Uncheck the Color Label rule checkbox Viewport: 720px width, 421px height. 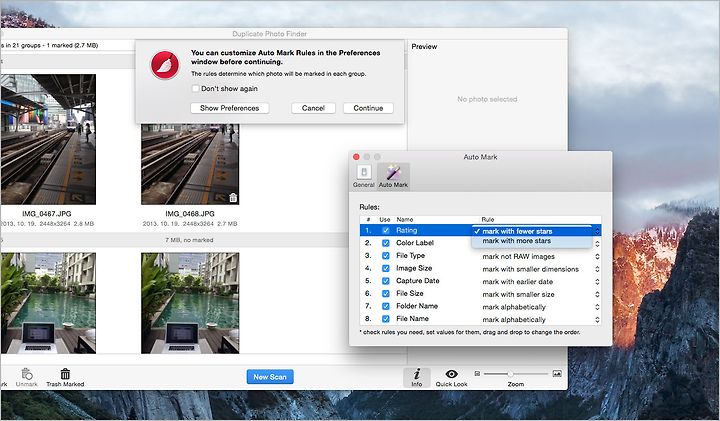click(386, 243)
